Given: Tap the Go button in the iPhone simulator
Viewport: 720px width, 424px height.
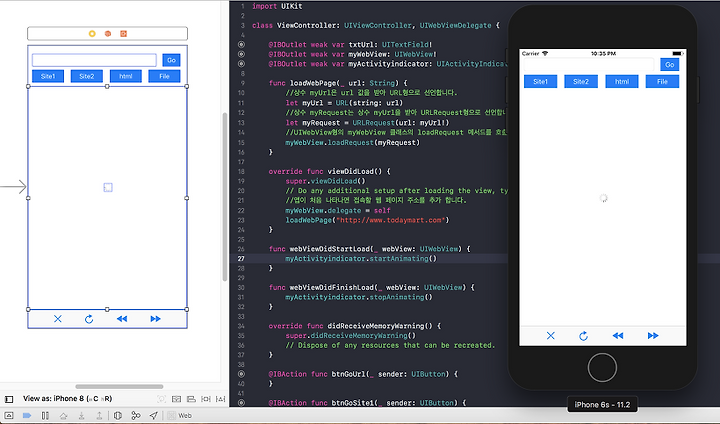Looking at the screenshot, I should click(669, 65).
